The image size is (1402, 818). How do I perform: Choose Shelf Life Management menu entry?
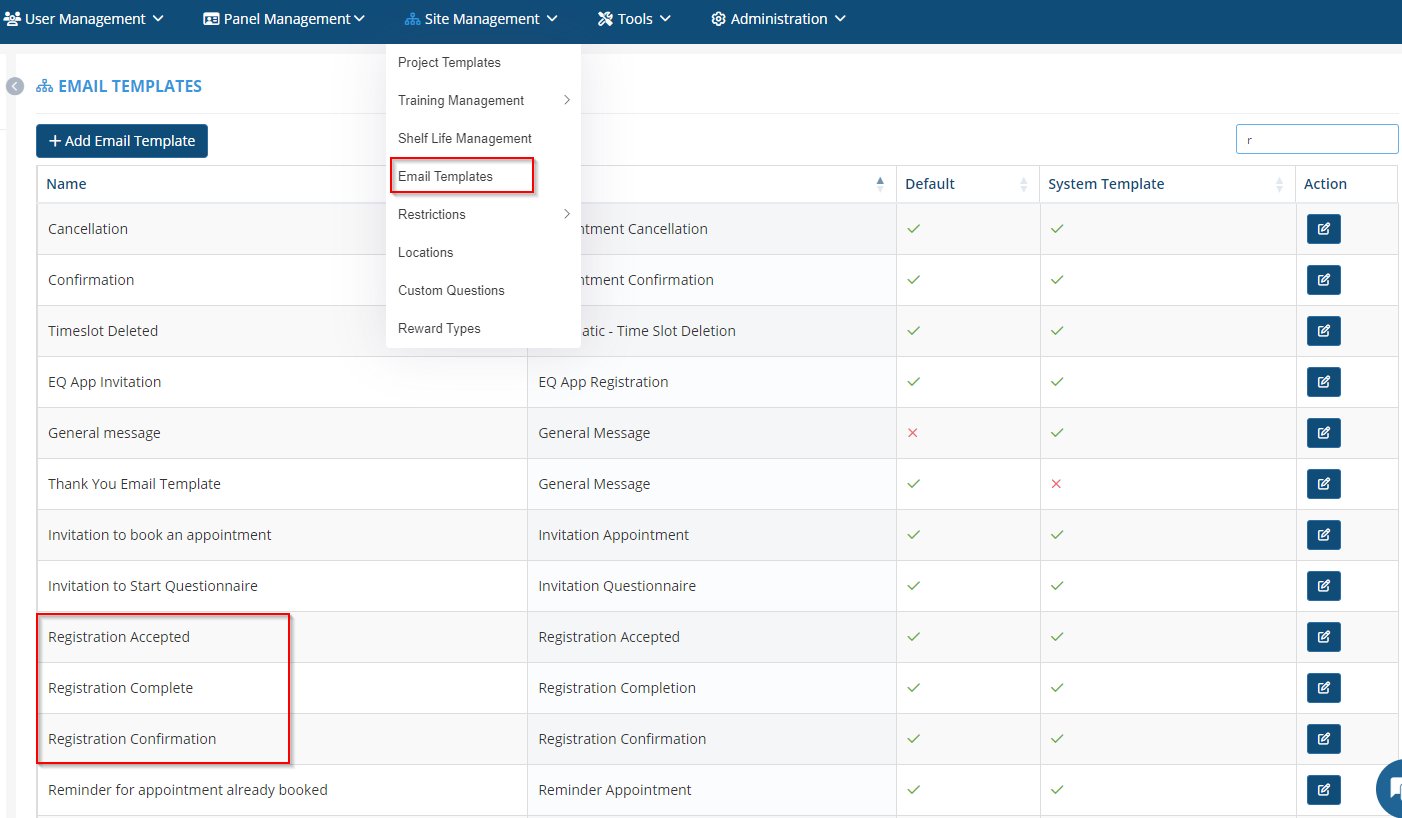pos(465,138)
